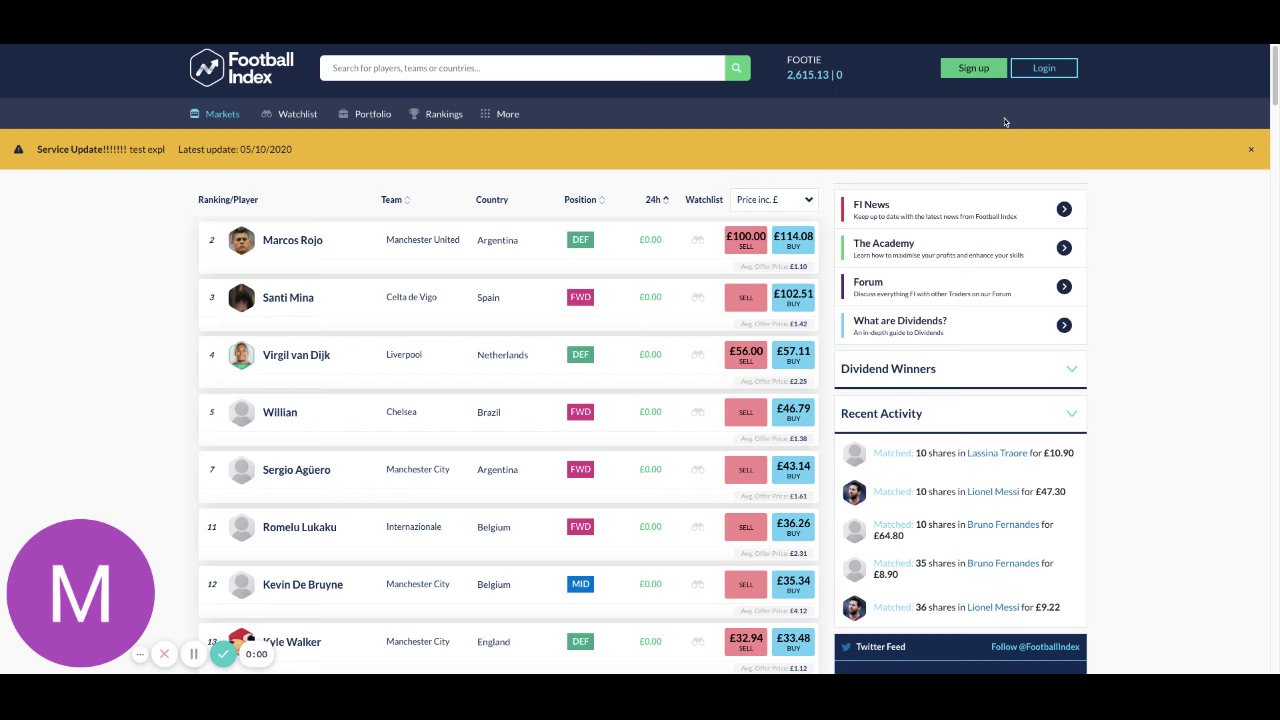Expand the Dividend Winners section

click(1072, 369)
